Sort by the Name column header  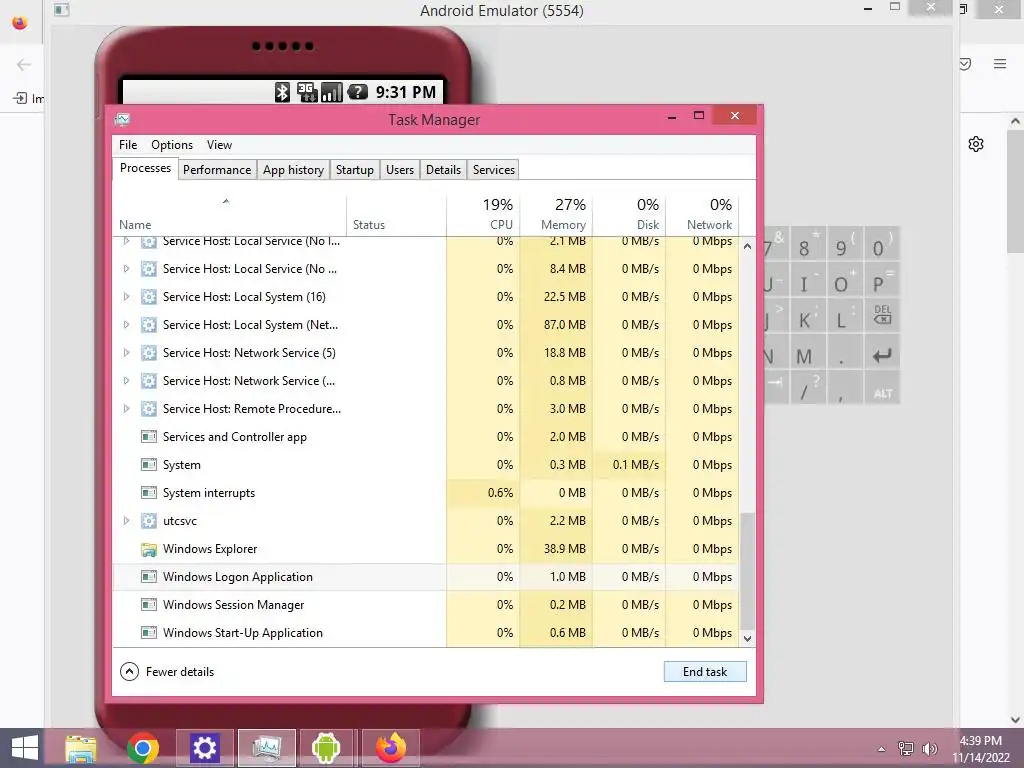click(x=229, y=215)
